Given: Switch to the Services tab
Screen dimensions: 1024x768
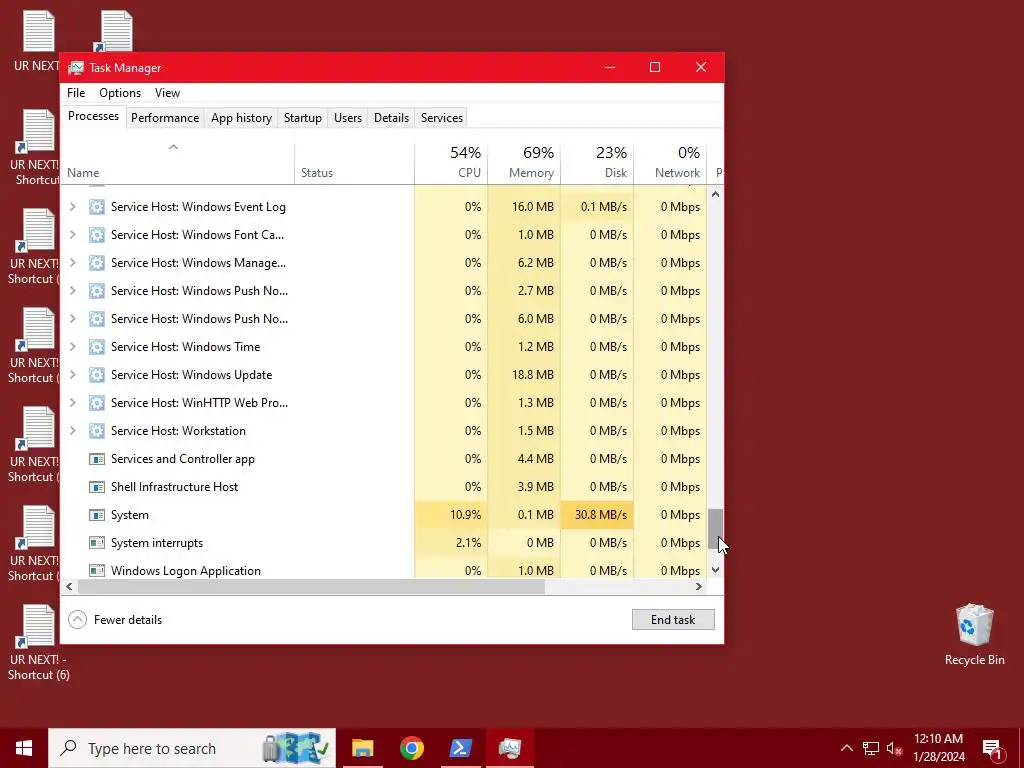Looking at the screenshot, I should (x=441, y=118).
